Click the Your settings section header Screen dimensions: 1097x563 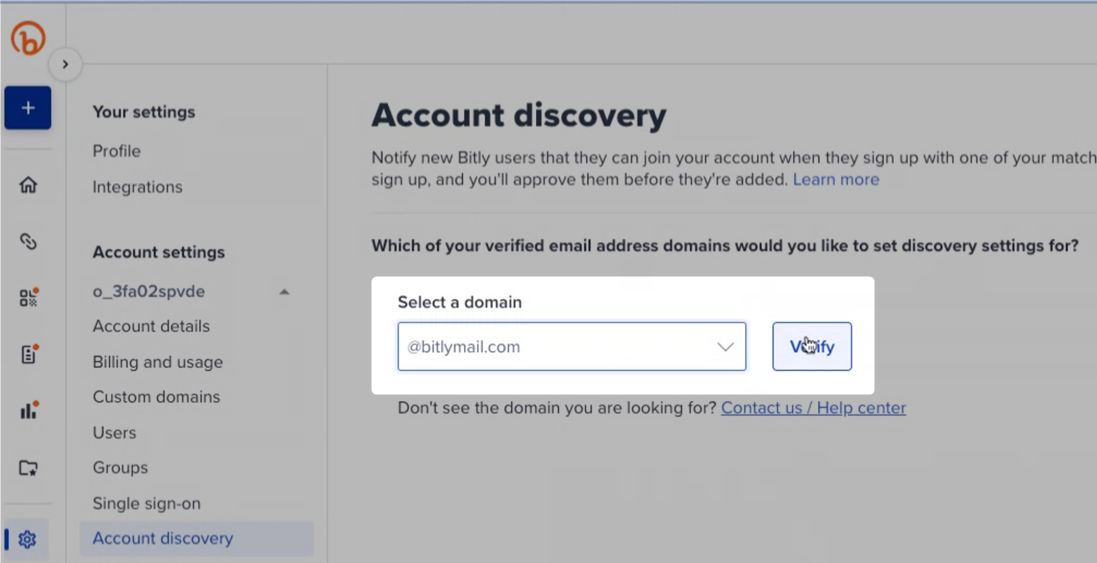click(x=144, y=112)
